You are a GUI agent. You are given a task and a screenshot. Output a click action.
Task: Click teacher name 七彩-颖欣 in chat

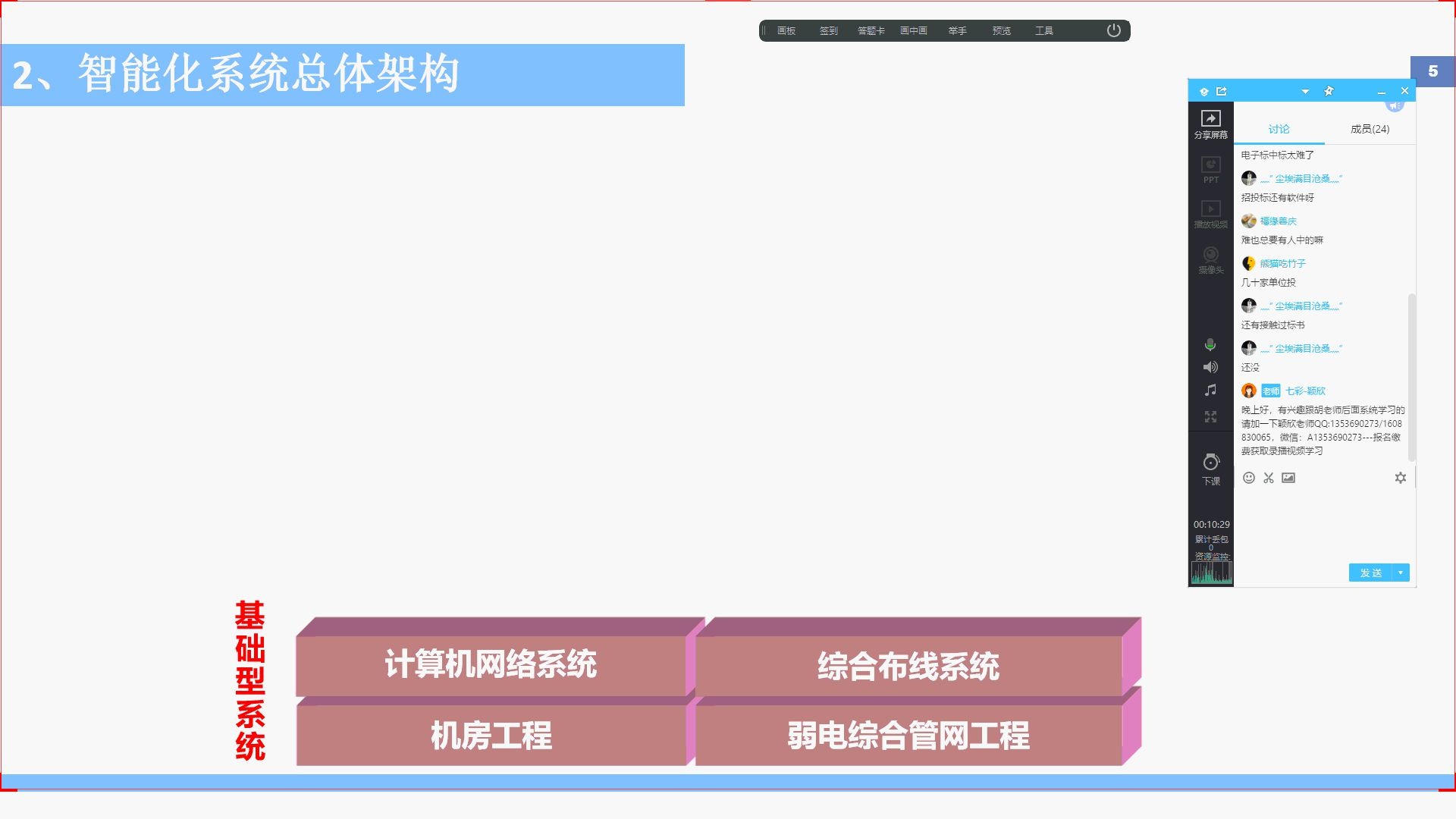pyautogui.click(x=1305, y=391)
